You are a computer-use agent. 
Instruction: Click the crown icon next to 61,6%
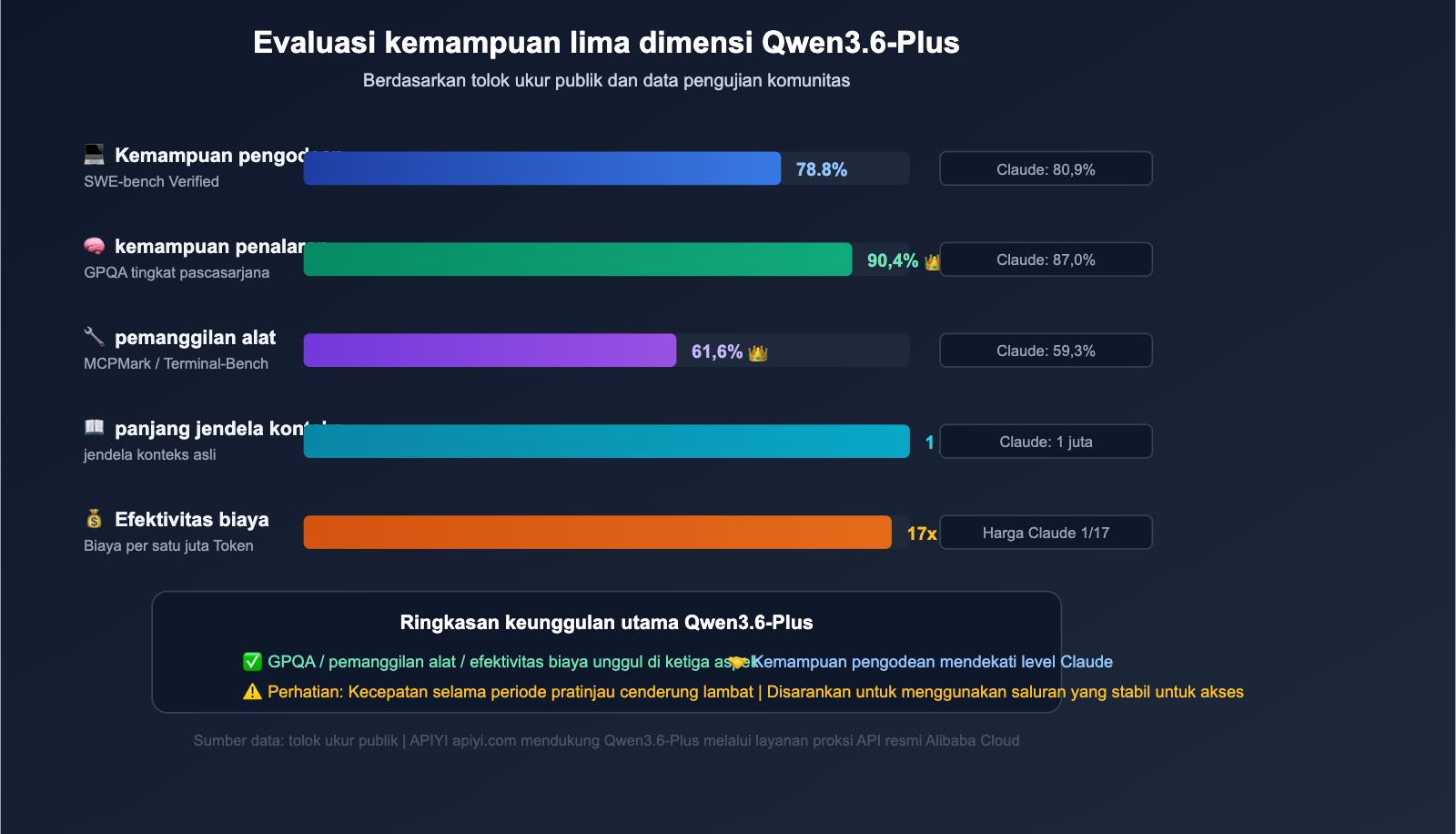coord(758,353)
